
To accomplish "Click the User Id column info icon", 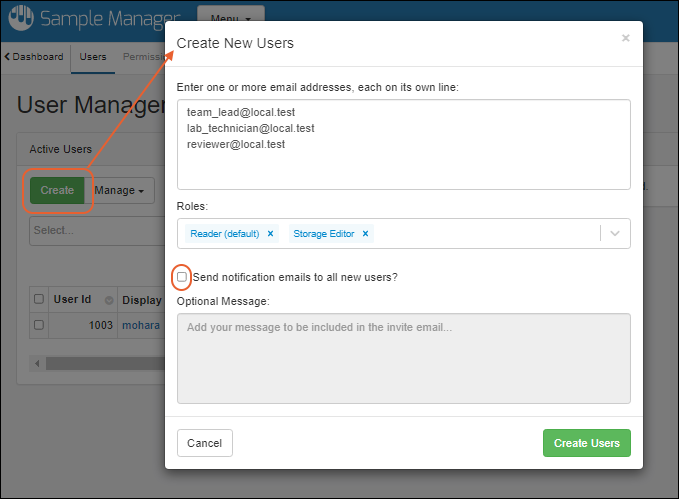I will pyautogui.click(x=108, y=299).
